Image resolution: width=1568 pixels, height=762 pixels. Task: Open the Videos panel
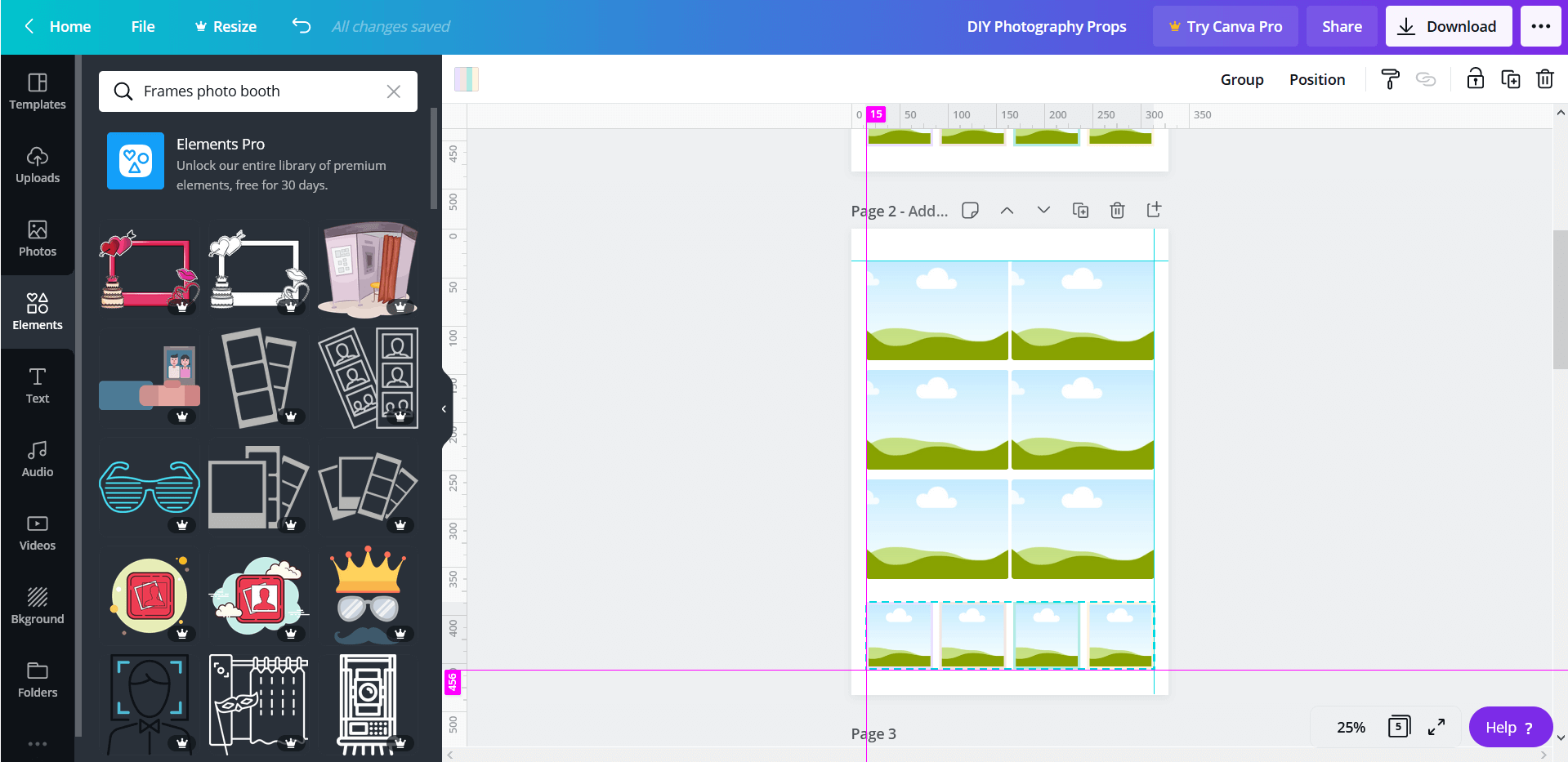click(38, 533)
